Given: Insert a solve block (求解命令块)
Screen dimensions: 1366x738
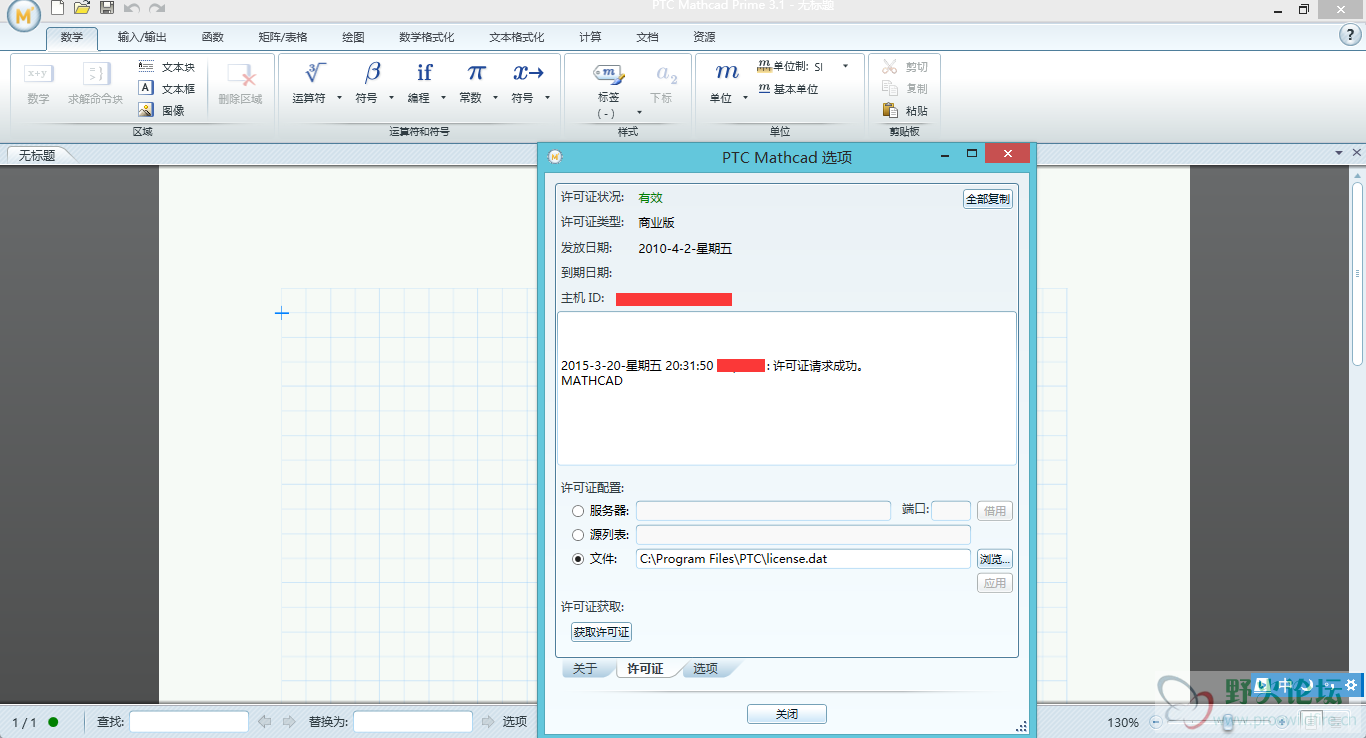Looking at the screenshot, I should click(x=96, y=83).
